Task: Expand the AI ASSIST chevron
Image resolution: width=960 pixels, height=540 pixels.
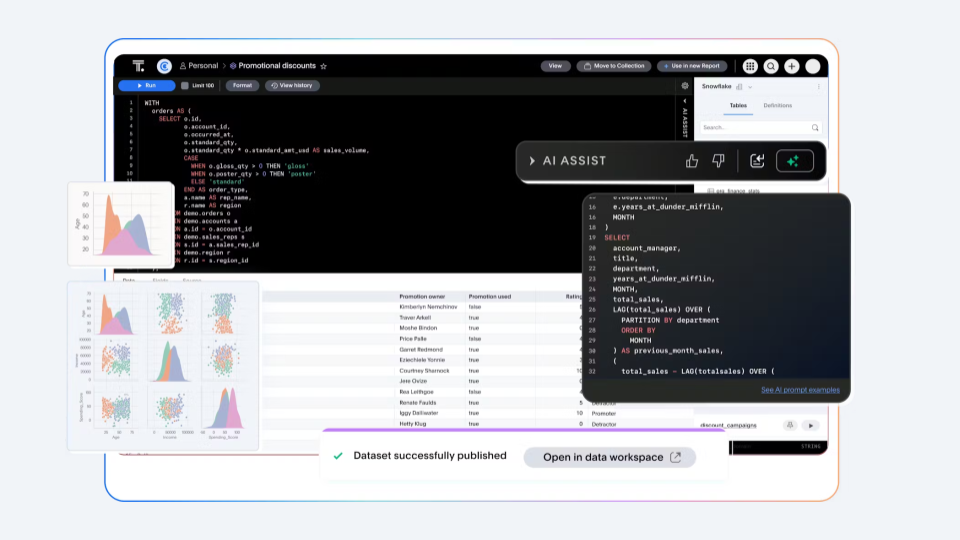Action: [x=533, y=161]
